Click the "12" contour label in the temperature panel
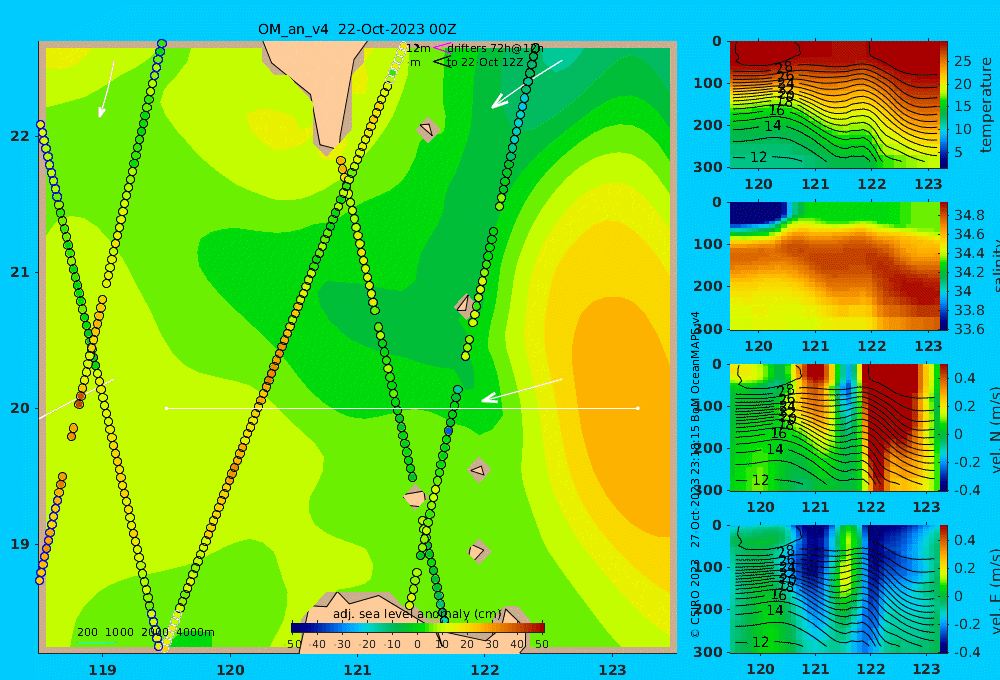This screenshot has height=680, width=1000. coord(758,157)
